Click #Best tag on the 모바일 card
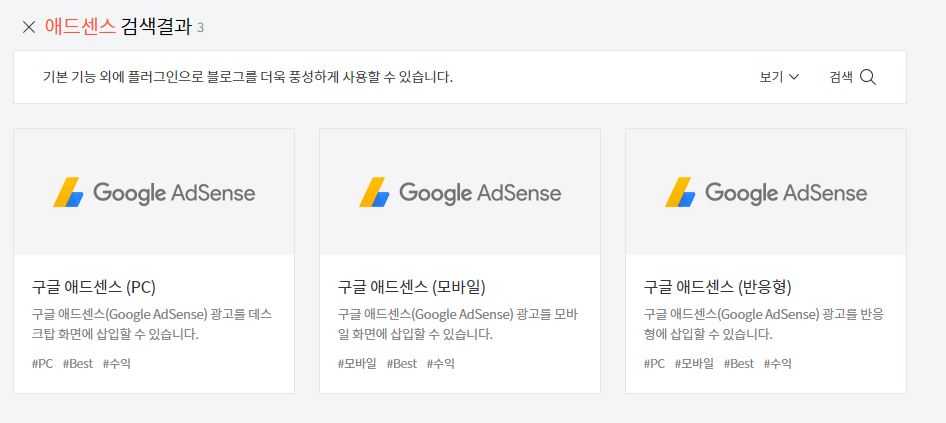The image size is (946, 423). tap(402, 364)
